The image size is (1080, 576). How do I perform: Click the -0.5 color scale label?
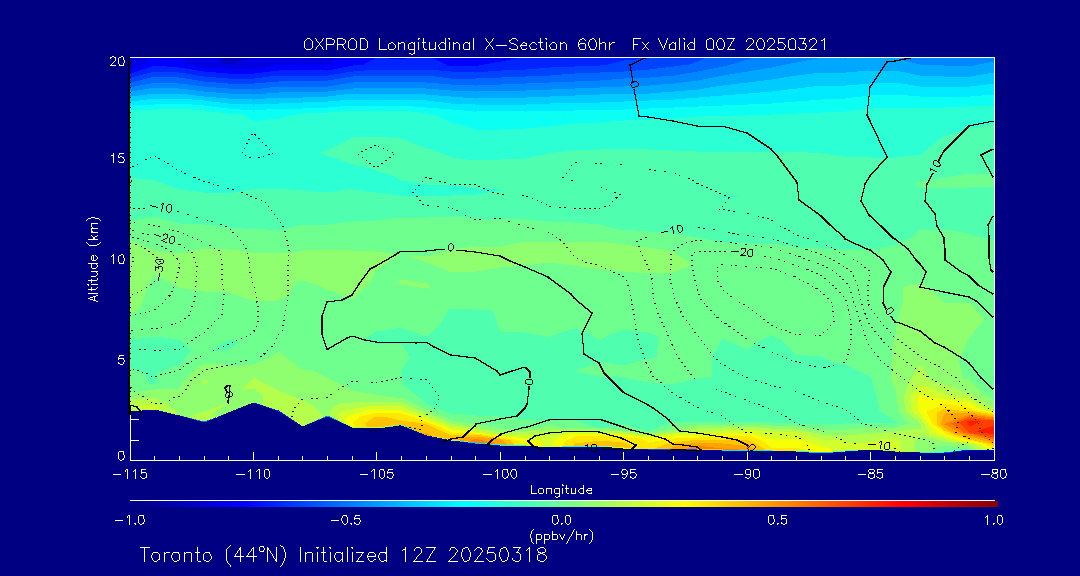347,520
